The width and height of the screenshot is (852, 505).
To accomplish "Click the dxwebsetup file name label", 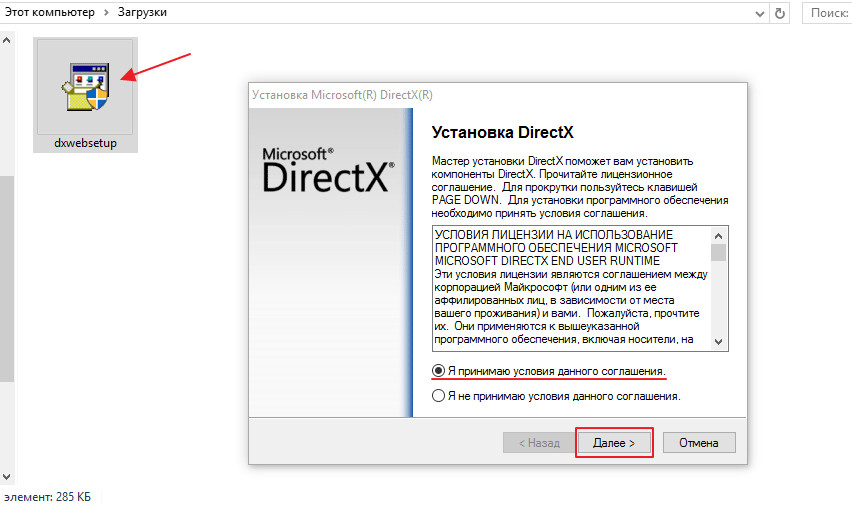I will pyautogui.click(x=85, y=143).
